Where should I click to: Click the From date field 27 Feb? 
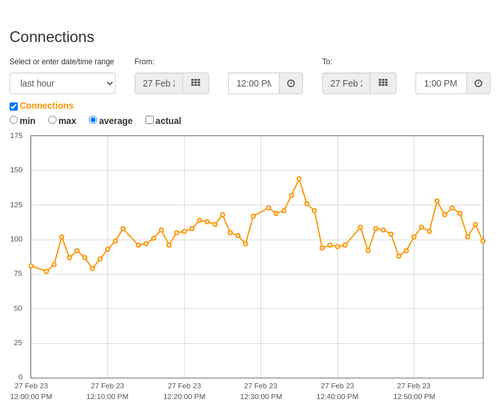click(x=159, y=83)
